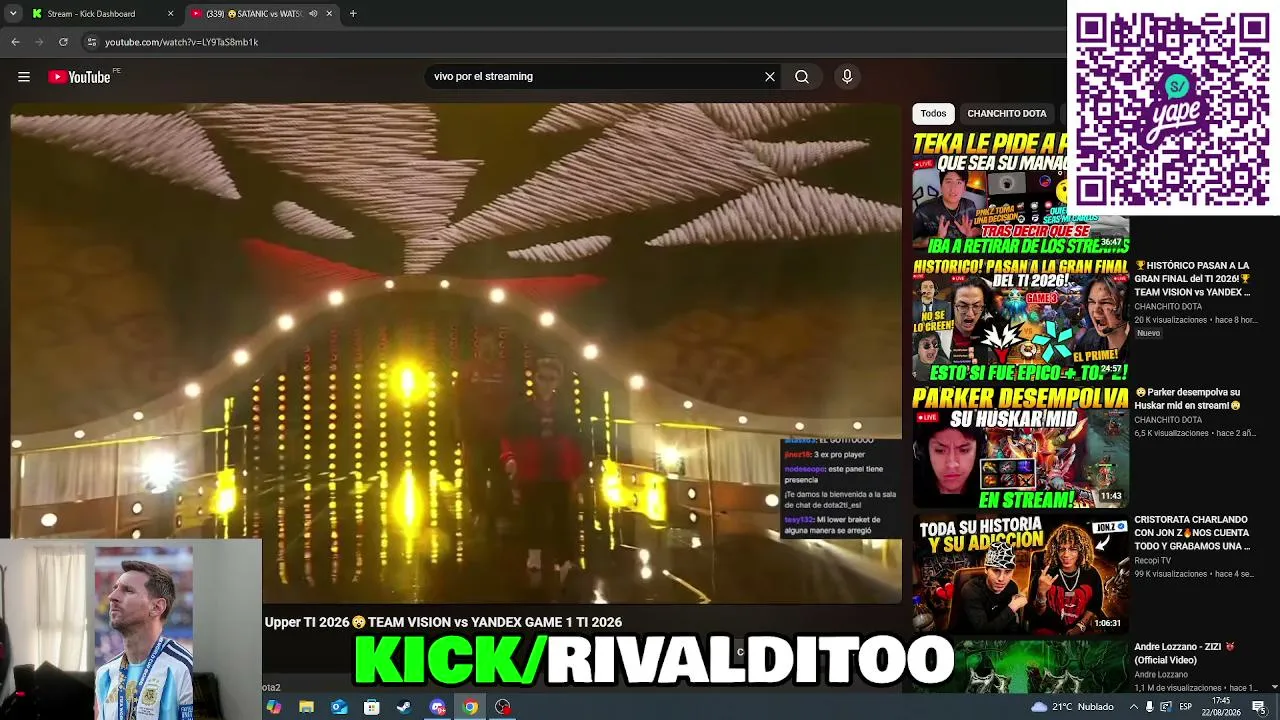The height and width of the screenshot is (720, 1280).
Task: Close the Stream - Kick Dashboard tab
Action: pos(170,14)
